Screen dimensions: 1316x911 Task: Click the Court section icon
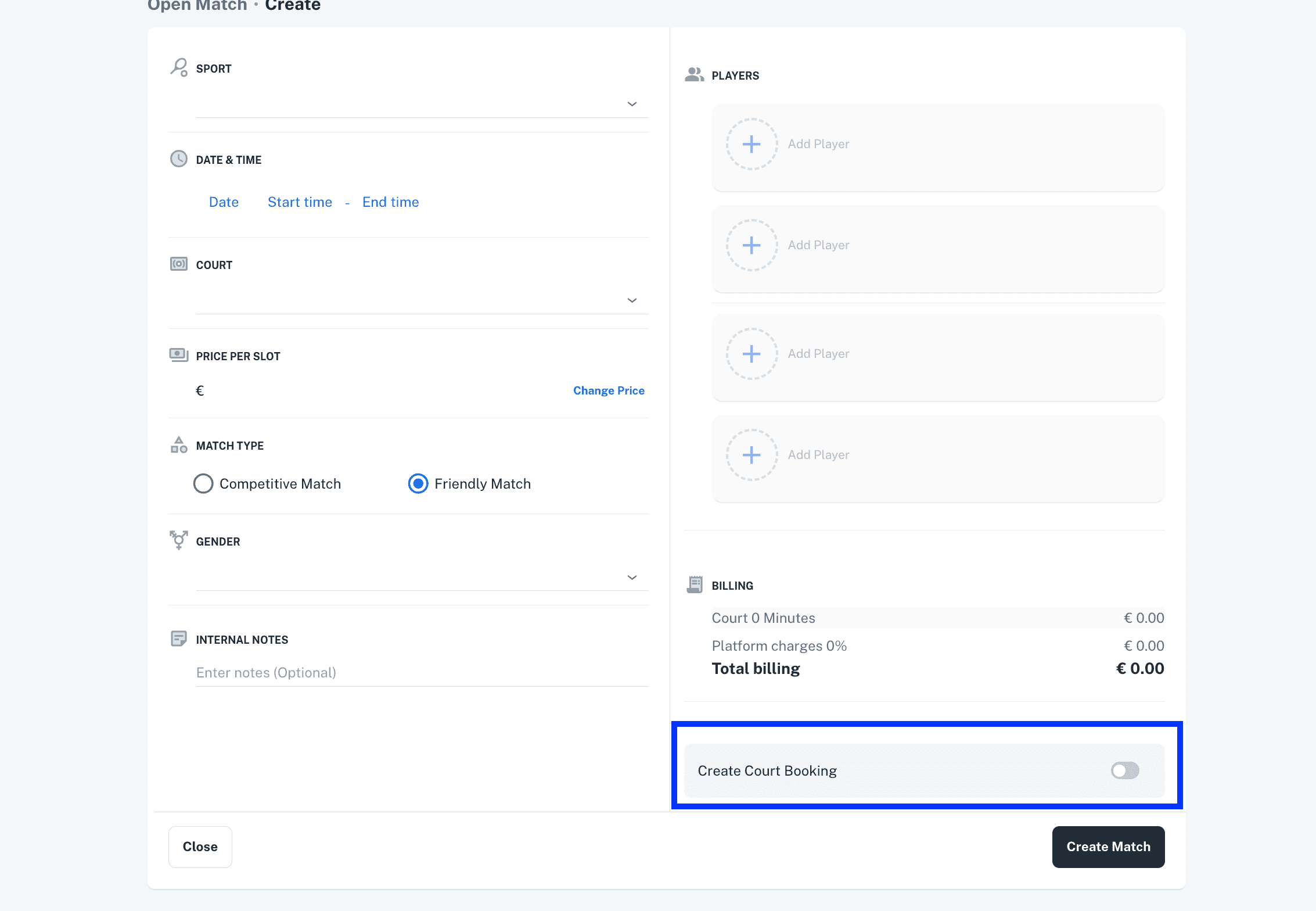(x=179, y=264)
